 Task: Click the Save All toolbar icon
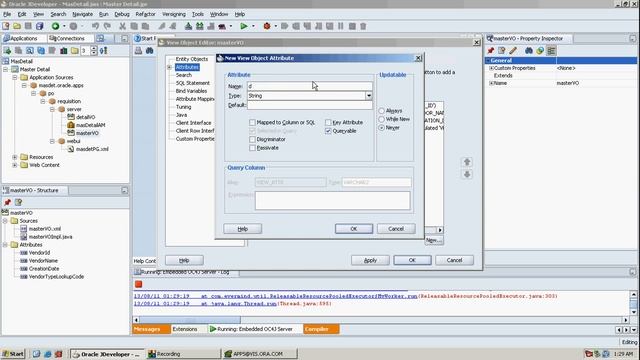pos(40,26)
